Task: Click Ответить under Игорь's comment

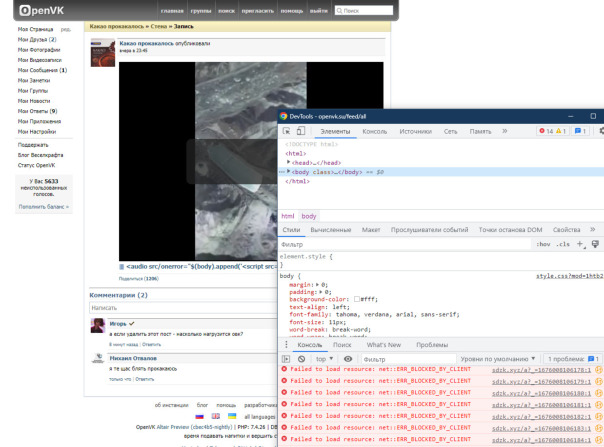Action: coord(151,344)
